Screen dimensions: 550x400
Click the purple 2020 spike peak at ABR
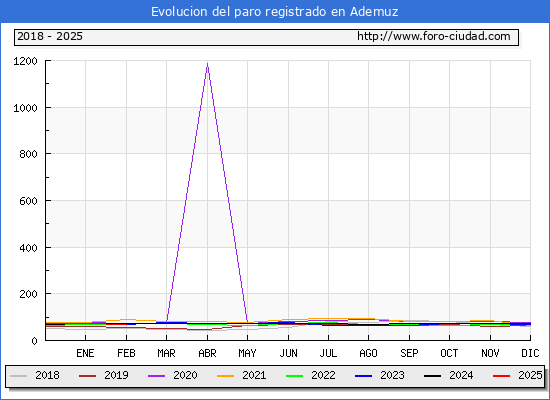point(207,64)
